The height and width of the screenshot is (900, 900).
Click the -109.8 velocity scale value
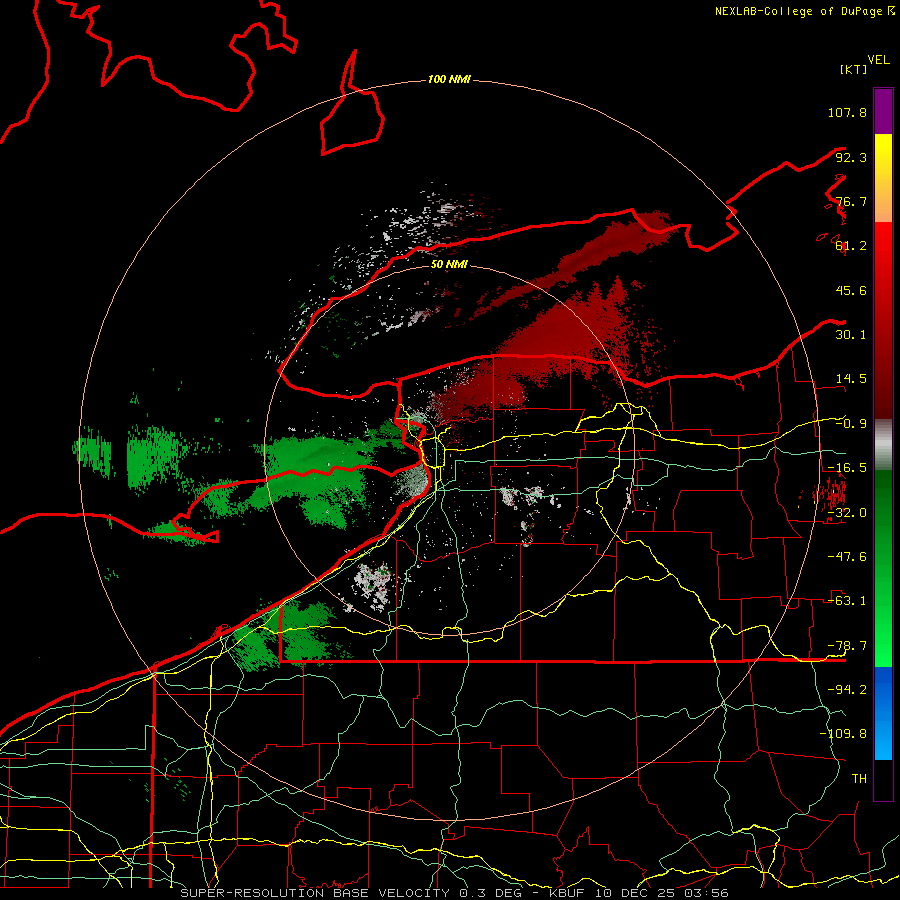[x=844, y=734]
